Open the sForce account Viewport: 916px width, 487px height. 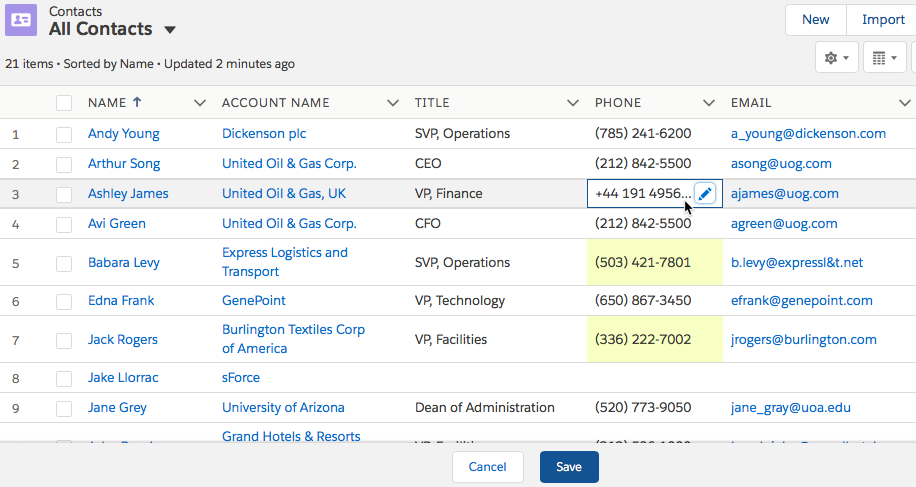[x=241, y=377]
